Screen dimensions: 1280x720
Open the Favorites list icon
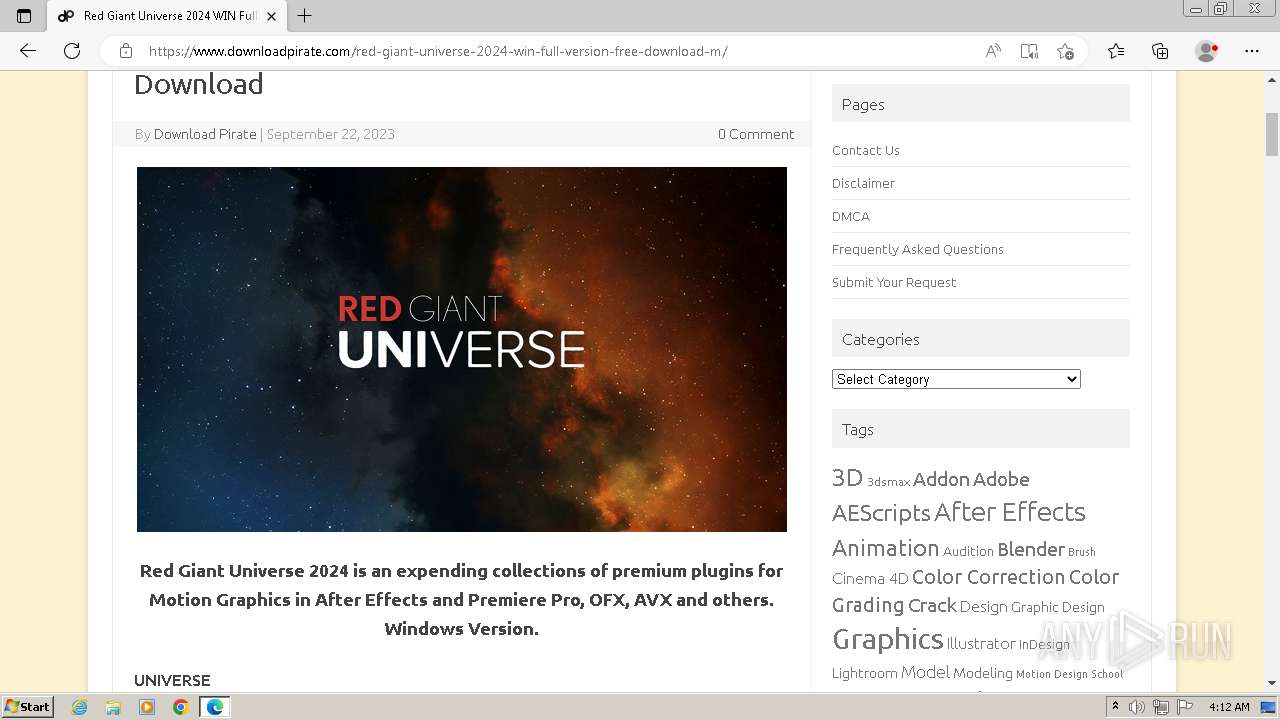[1116, 51]
